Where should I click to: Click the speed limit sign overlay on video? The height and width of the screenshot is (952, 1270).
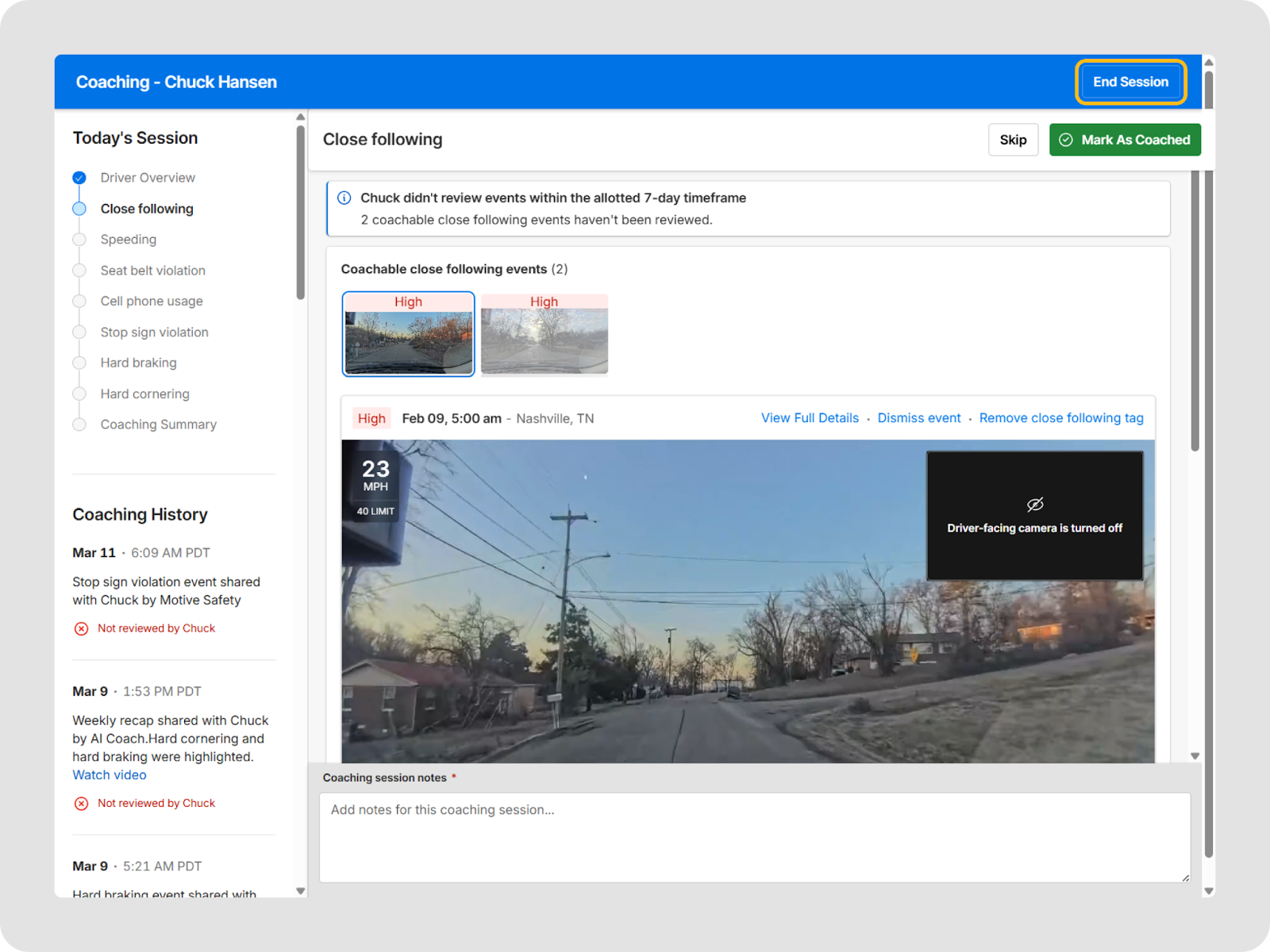pyautogui.click(x=375, y=512)
